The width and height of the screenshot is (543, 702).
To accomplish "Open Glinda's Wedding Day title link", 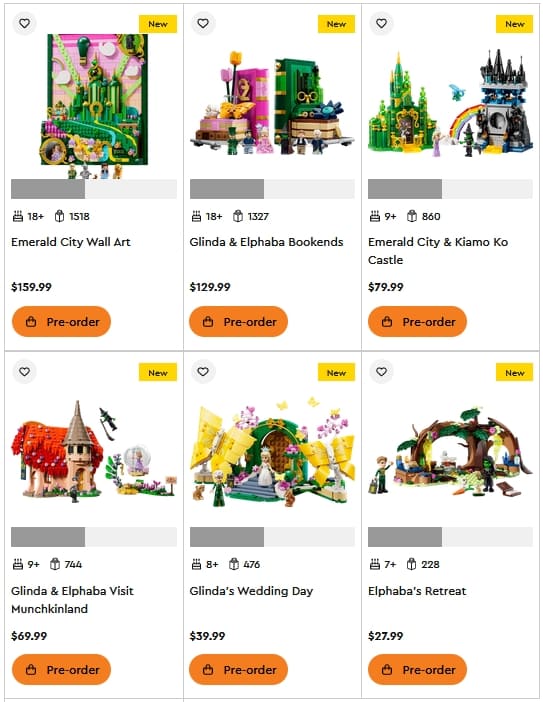I will coord(251,591).
